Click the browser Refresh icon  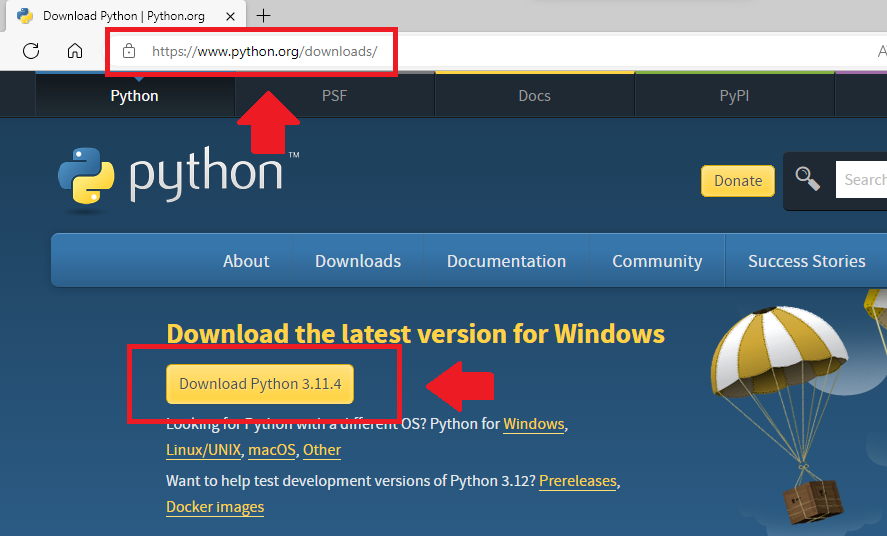(31, 51)
